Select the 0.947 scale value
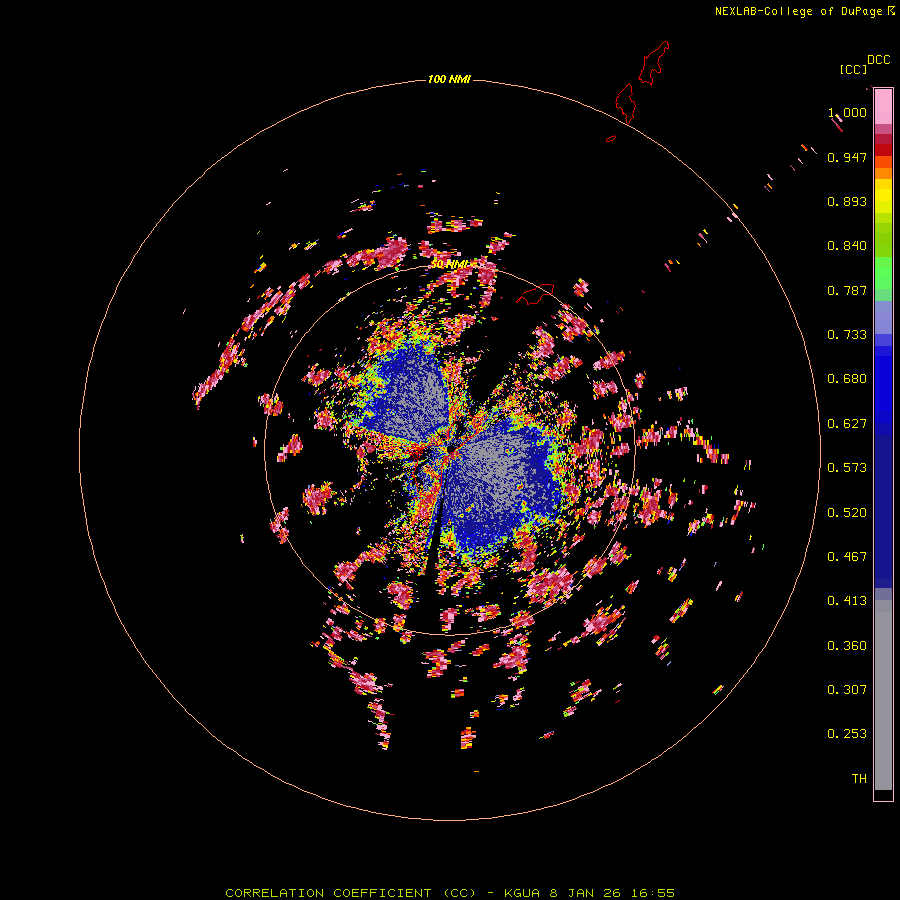 click(847, 157)
